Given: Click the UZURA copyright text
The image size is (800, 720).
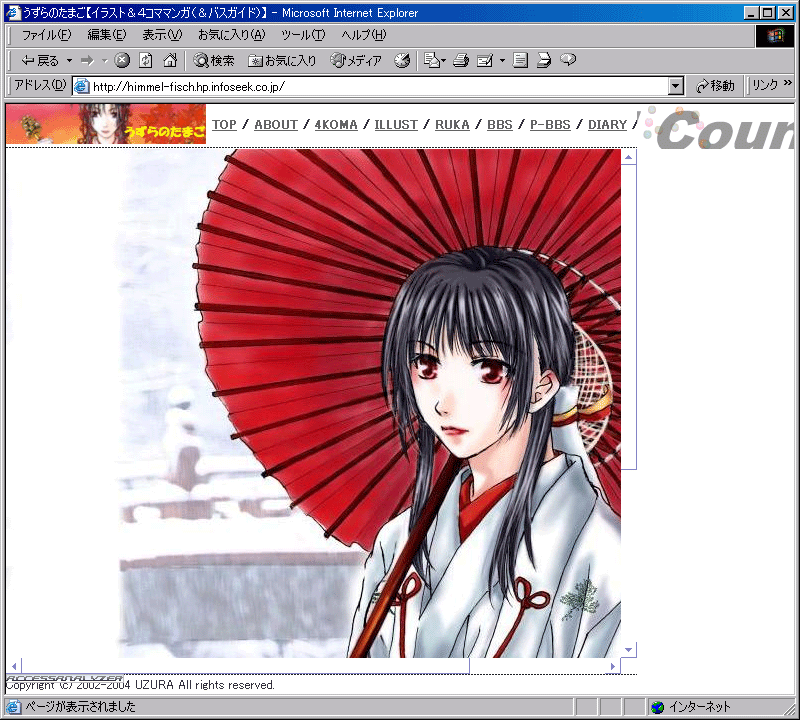Looking at the screenshot, I should point(140,685).
